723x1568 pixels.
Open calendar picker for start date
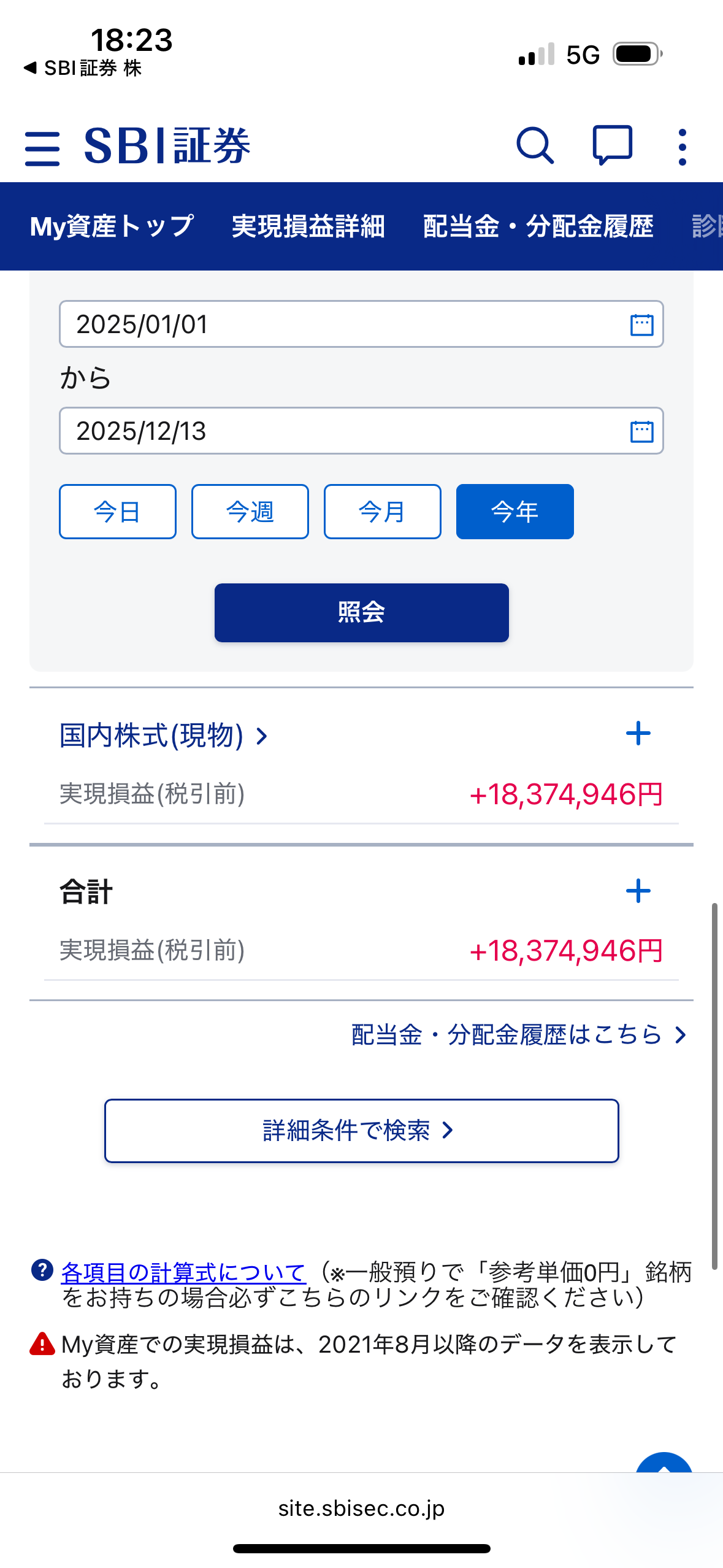pyautogui.click(x=641, y=325)
